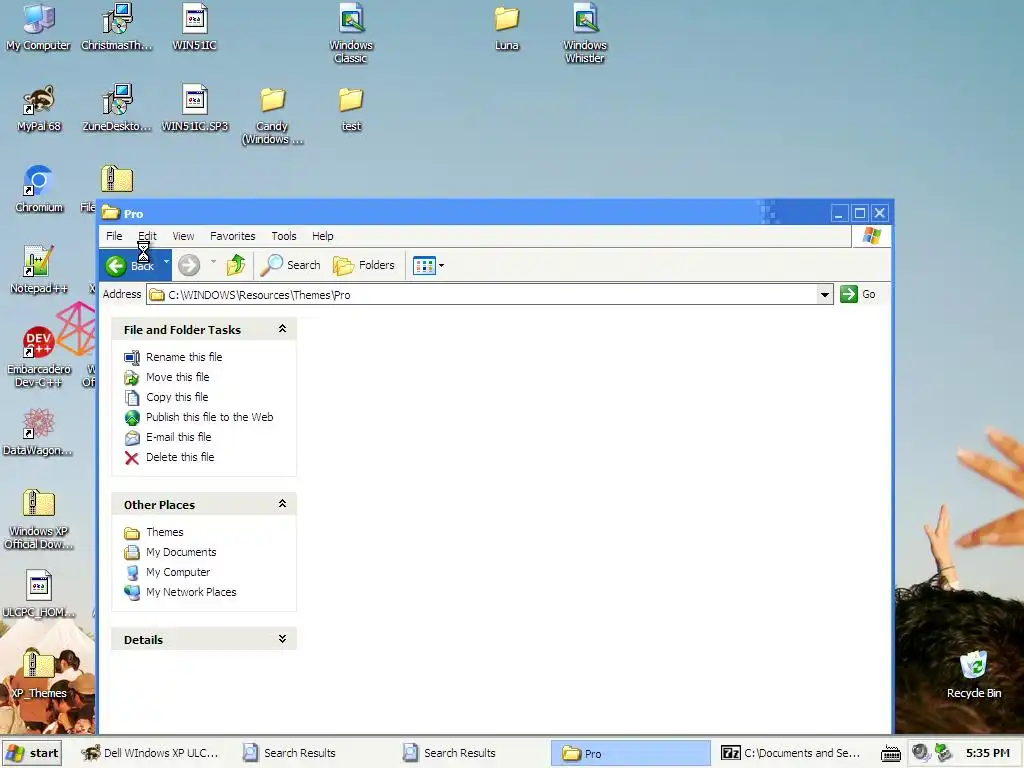The height and width of the screenshot is (768, 1024).
Task: Select the ZuneDeskto... desktop icon
Action: 117,109
